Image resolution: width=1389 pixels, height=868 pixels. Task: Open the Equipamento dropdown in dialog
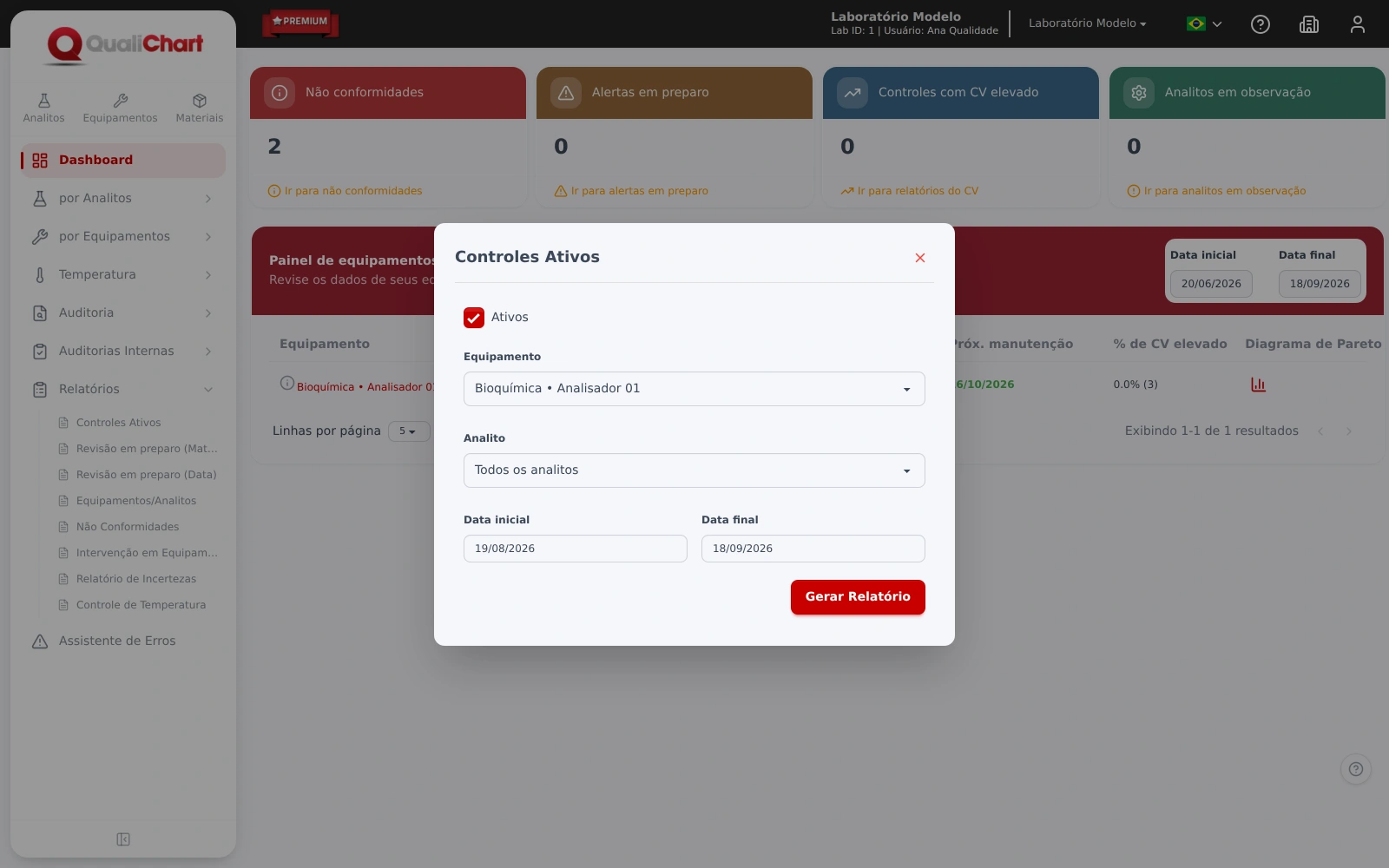coord(694,389)
